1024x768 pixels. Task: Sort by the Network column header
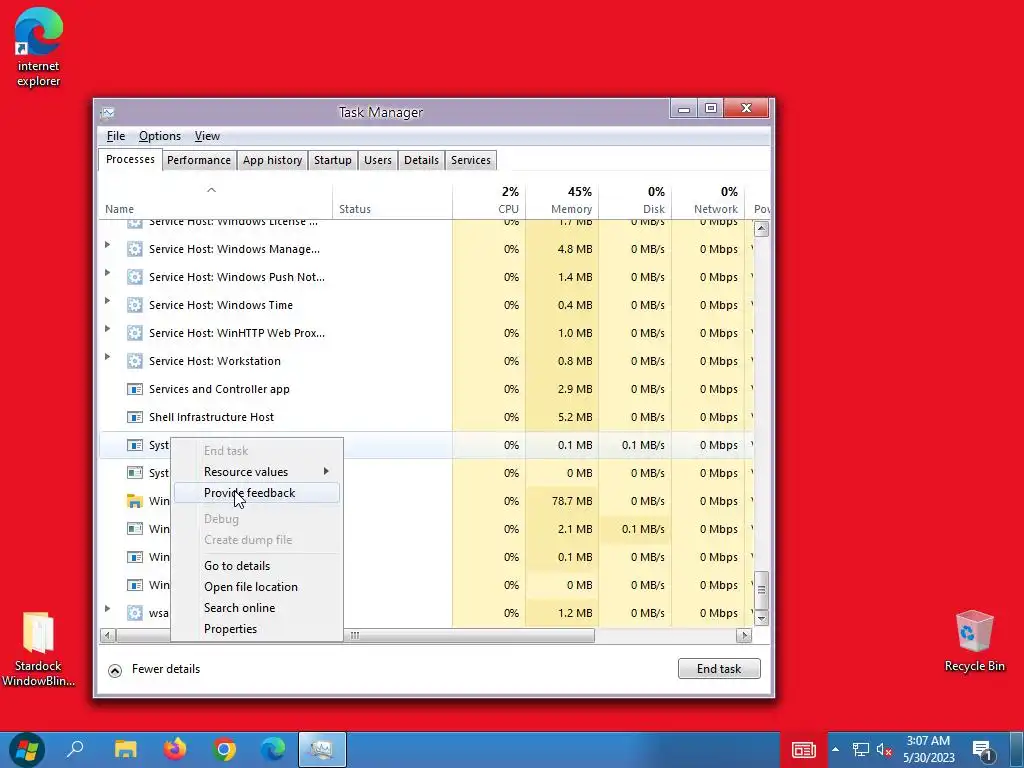pyautogui.click(x=709, y=200)
